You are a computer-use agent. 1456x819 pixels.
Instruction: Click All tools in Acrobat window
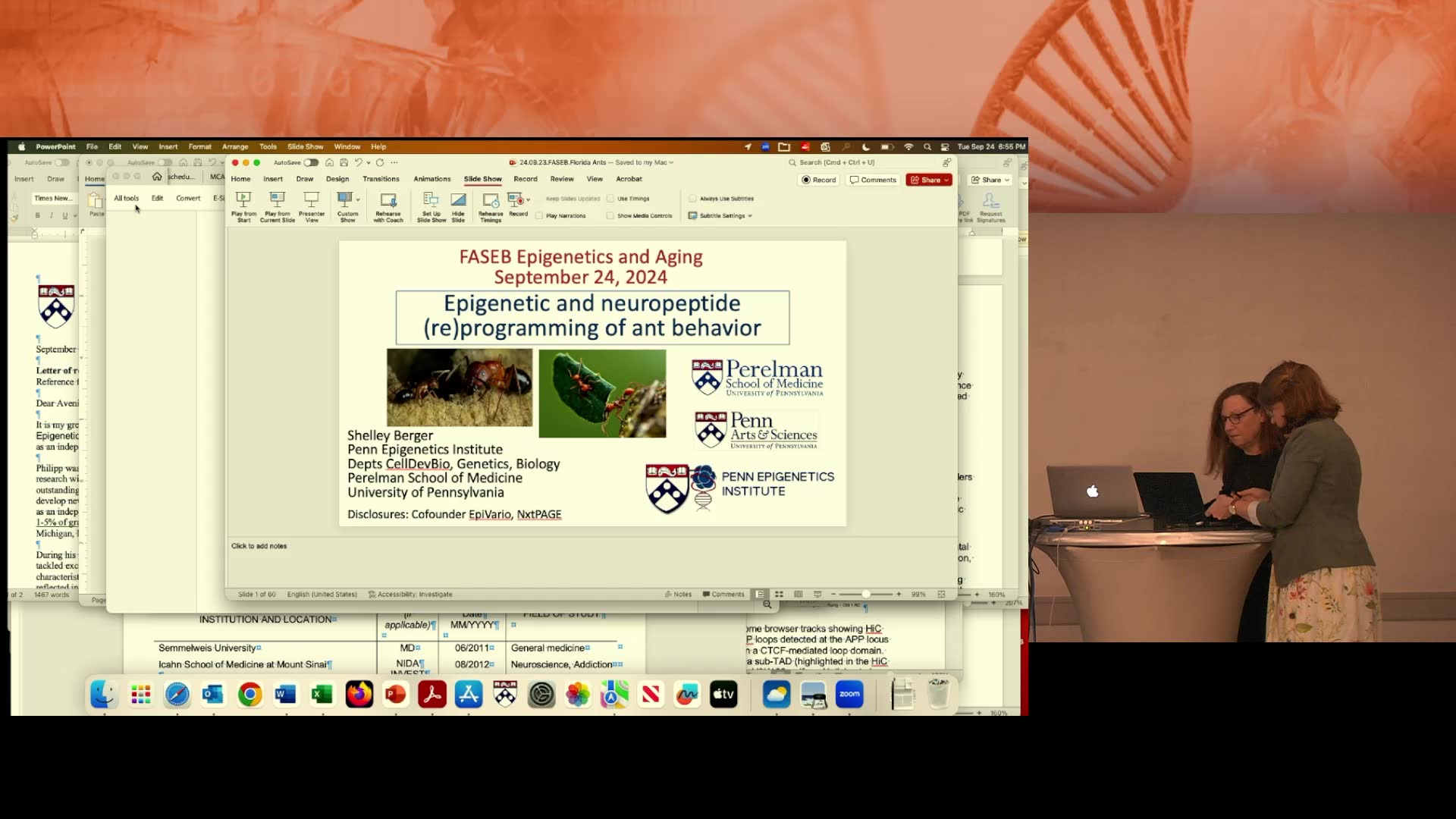pyautogui.click(x=126, y=198)
